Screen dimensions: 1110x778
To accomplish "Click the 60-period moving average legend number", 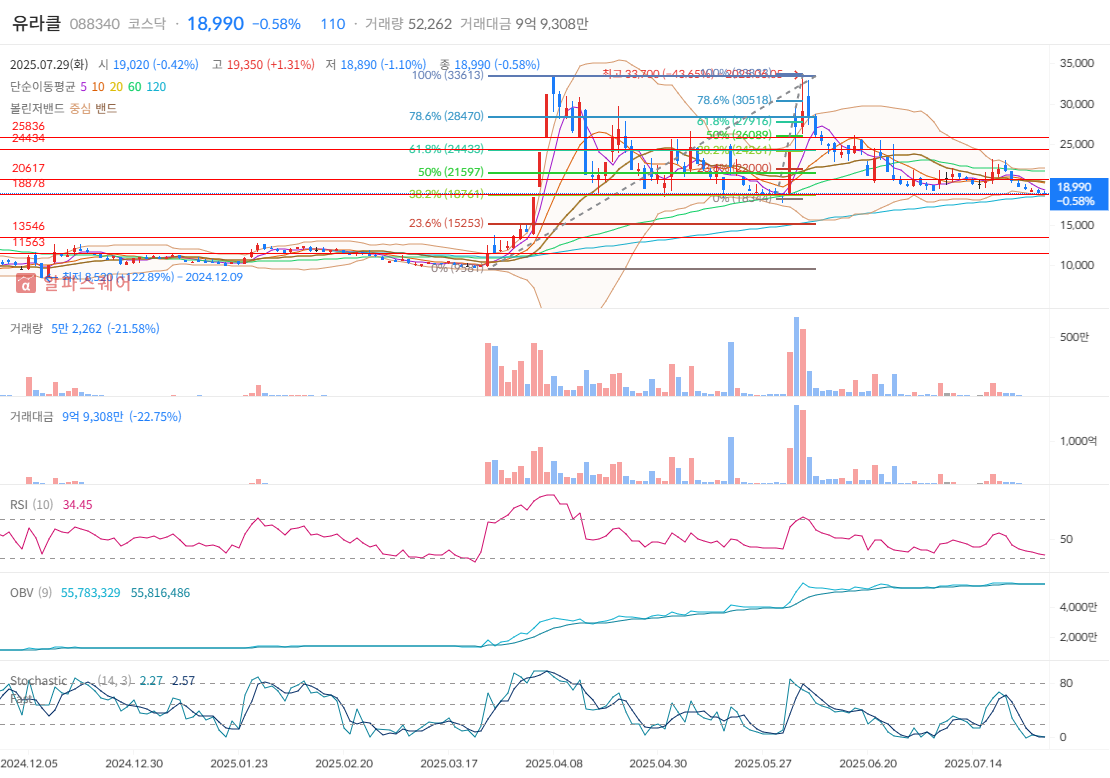I will (135, 86).
